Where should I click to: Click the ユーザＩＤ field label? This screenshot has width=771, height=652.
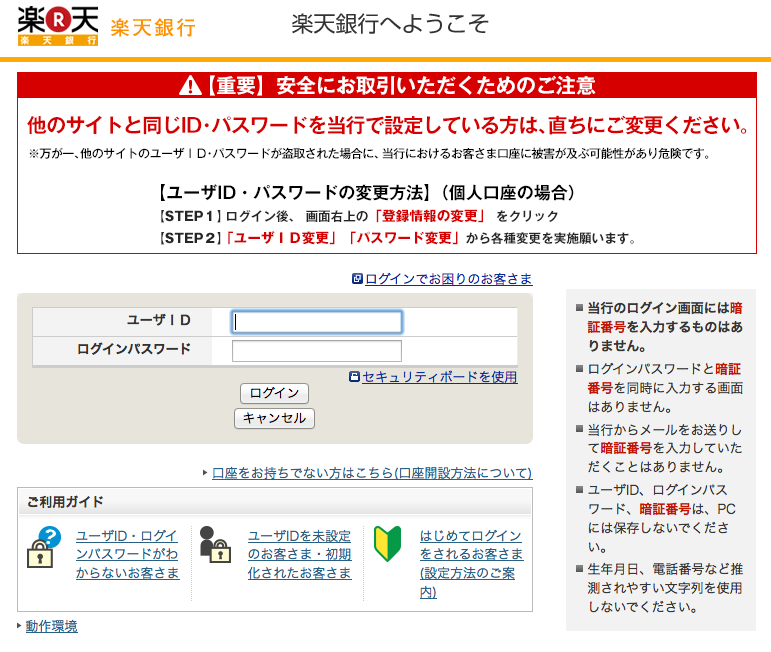(158, 320)
